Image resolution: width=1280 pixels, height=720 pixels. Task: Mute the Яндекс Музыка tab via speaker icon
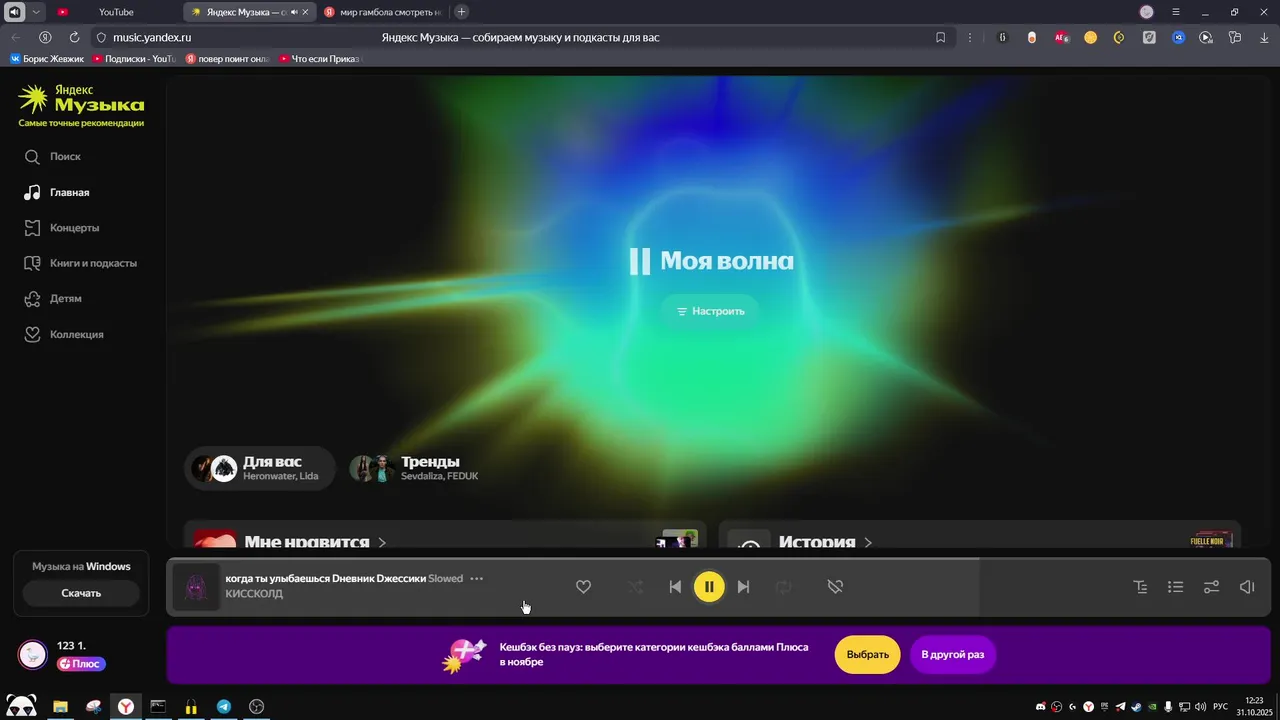(294, 12)
